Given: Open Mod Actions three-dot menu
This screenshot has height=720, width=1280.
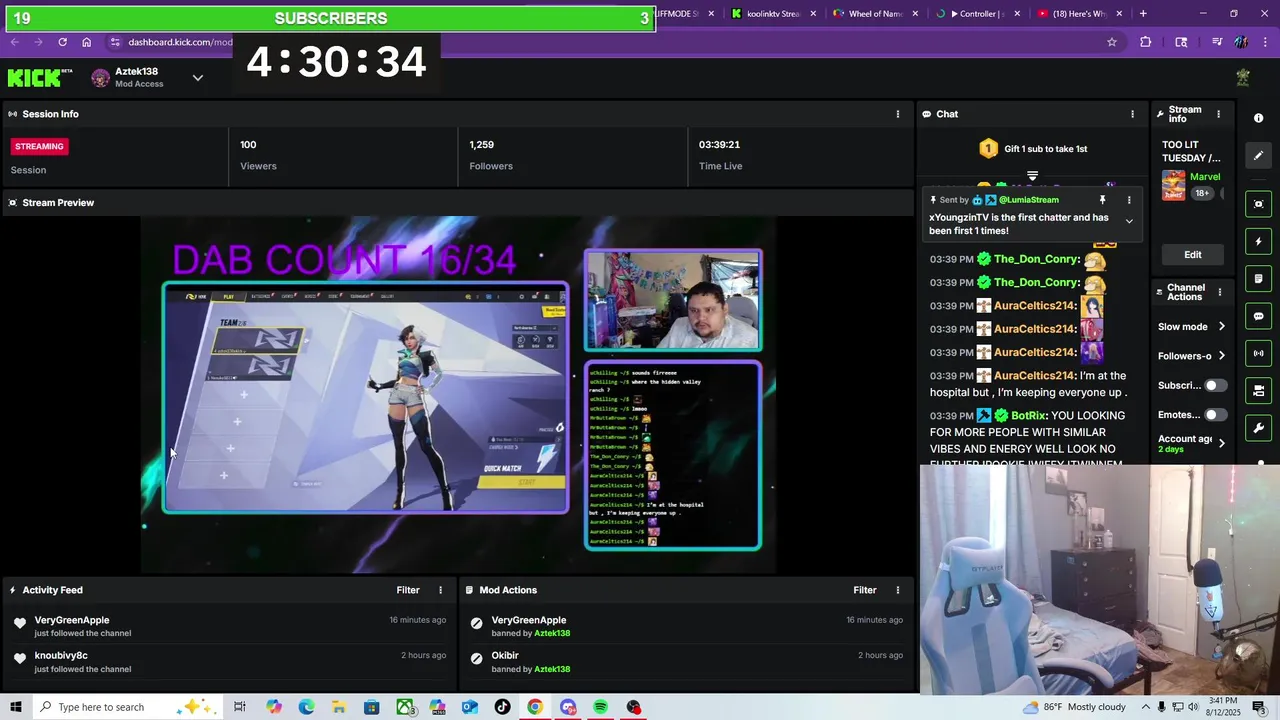Looking at the screenshot, I should click(897, 590).
